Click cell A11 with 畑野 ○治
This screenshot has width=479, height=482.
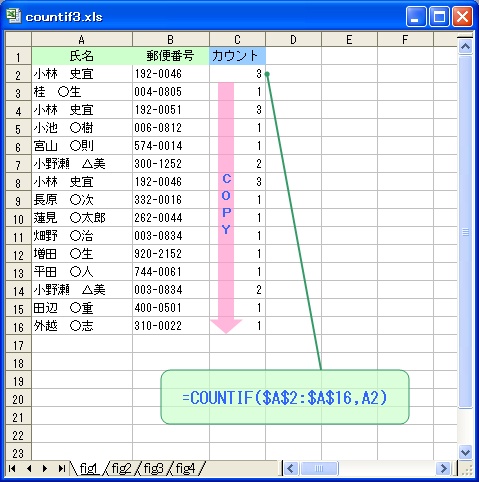(x=82, y=236)
